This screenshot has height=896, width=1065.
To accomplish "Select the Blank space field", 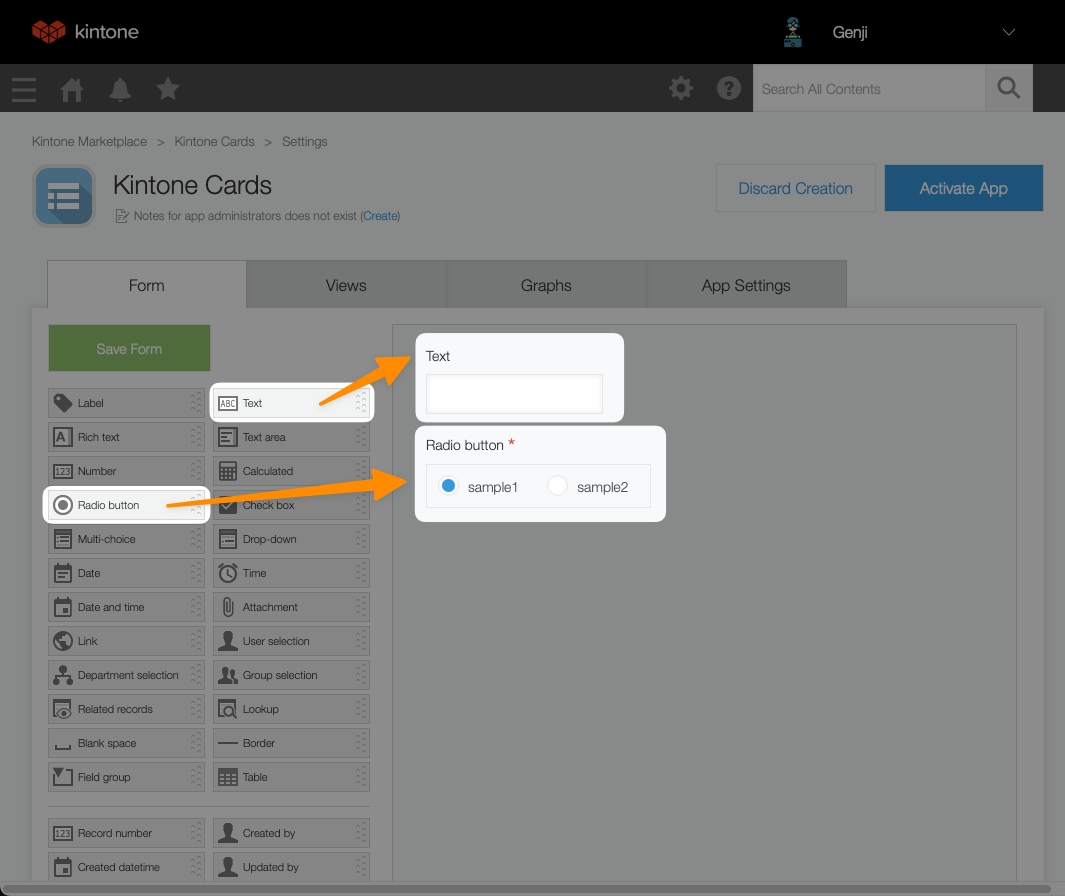I will (126, 742).
